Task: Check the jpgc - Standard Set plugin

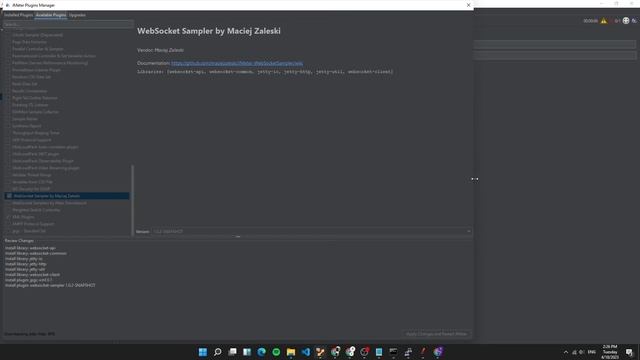Action: (x=8, y=231)
